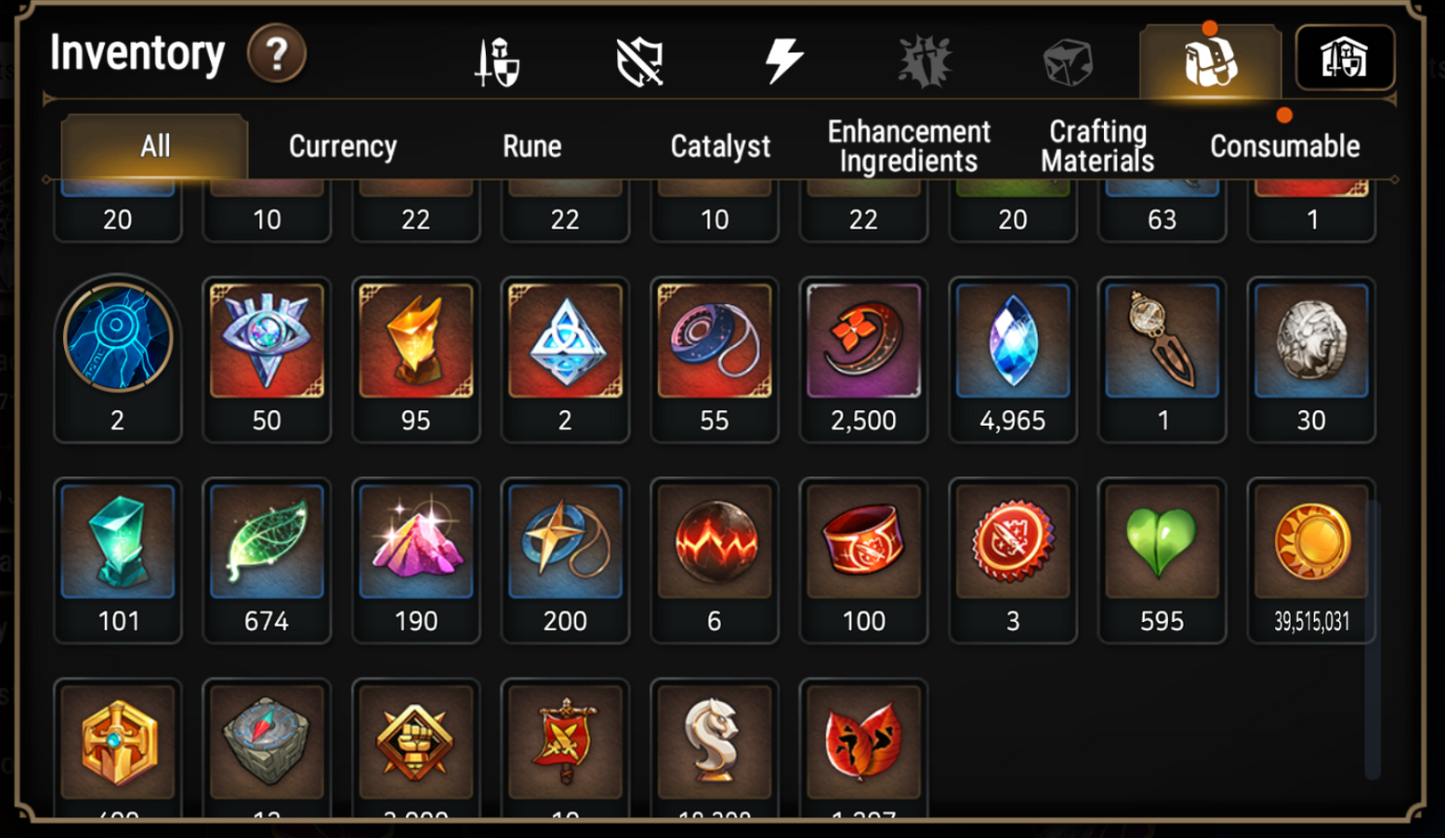Open the Catalyst tab

click(720, 147)
